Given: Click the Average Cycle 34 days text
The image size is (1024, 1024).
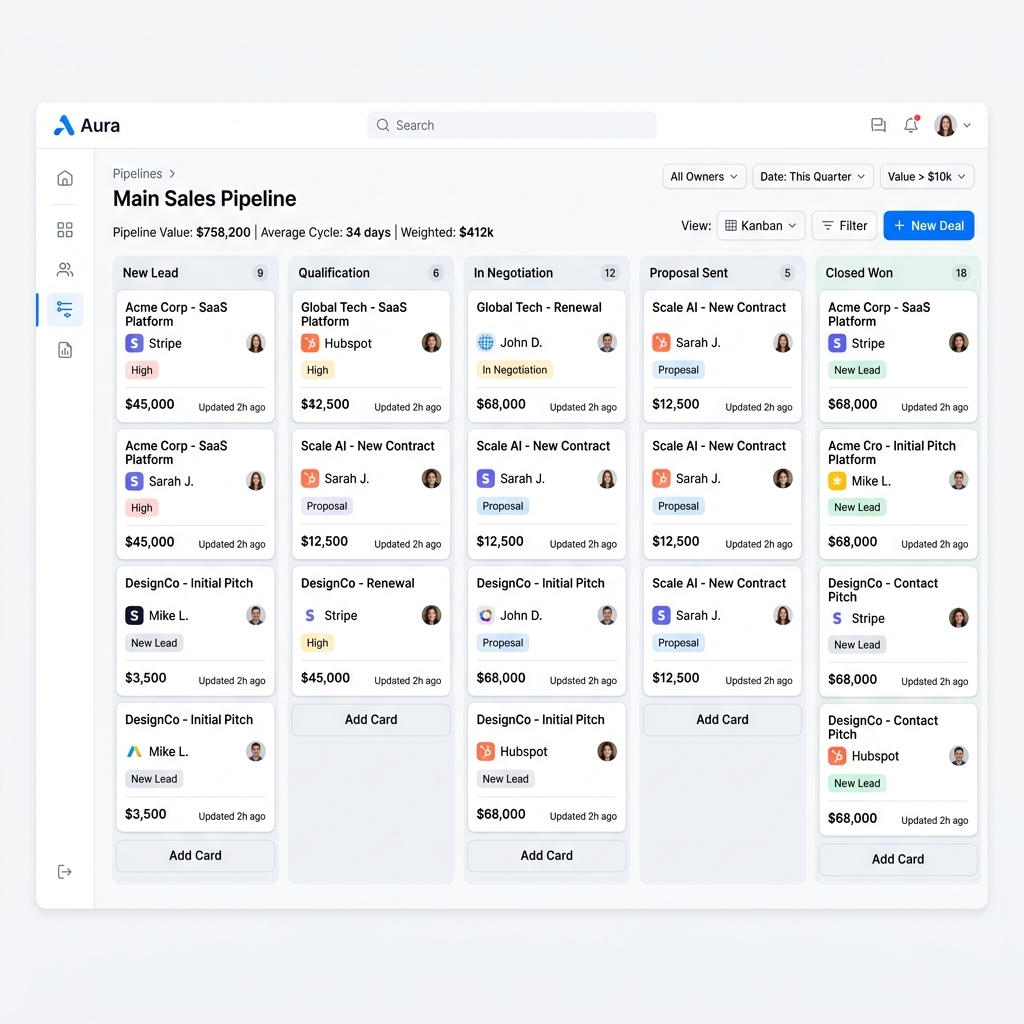Looking at the screenshot, I should [x=325, y=232].
